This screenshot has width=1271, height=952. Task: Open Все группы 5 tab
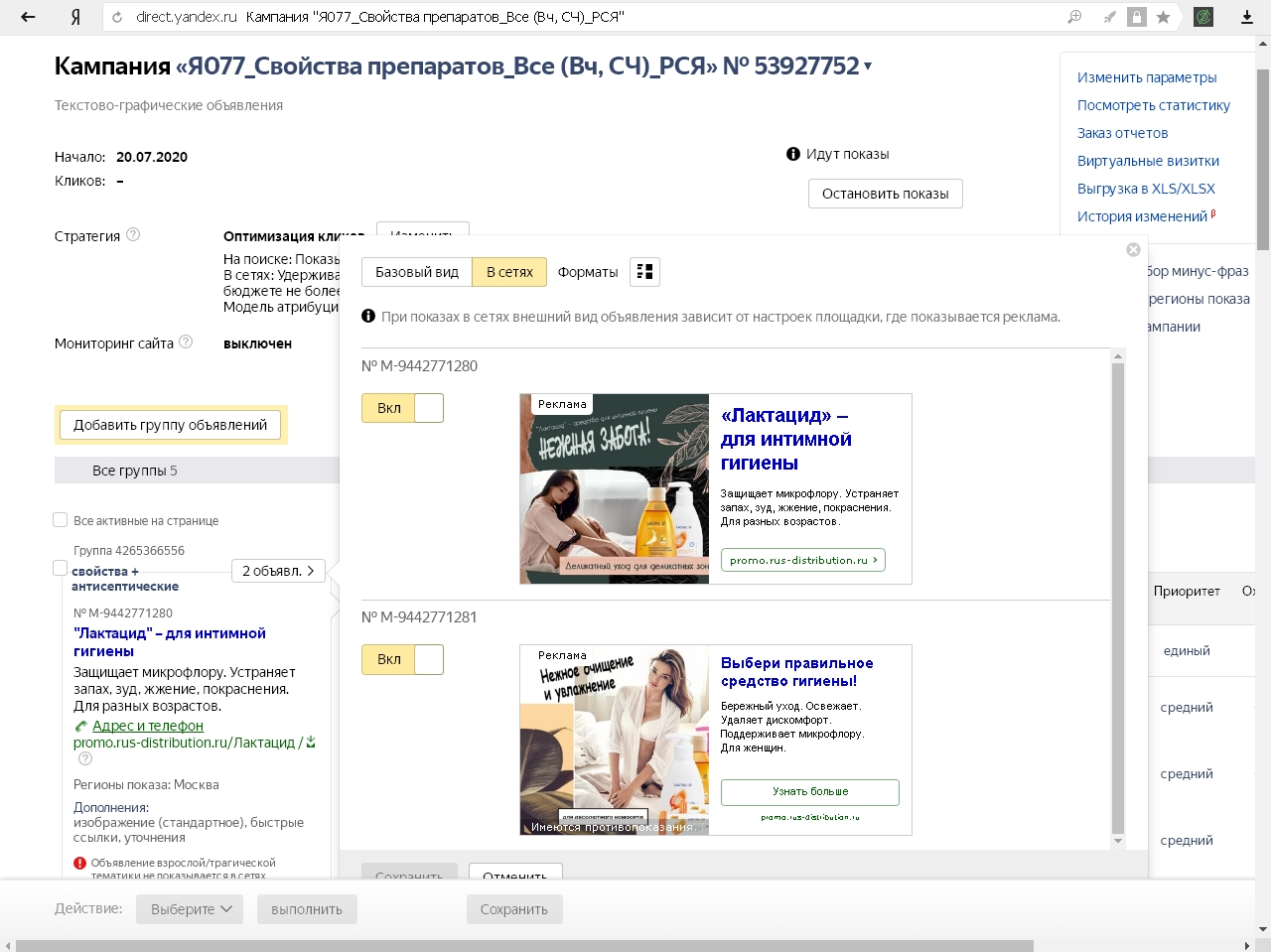[135, 471]
